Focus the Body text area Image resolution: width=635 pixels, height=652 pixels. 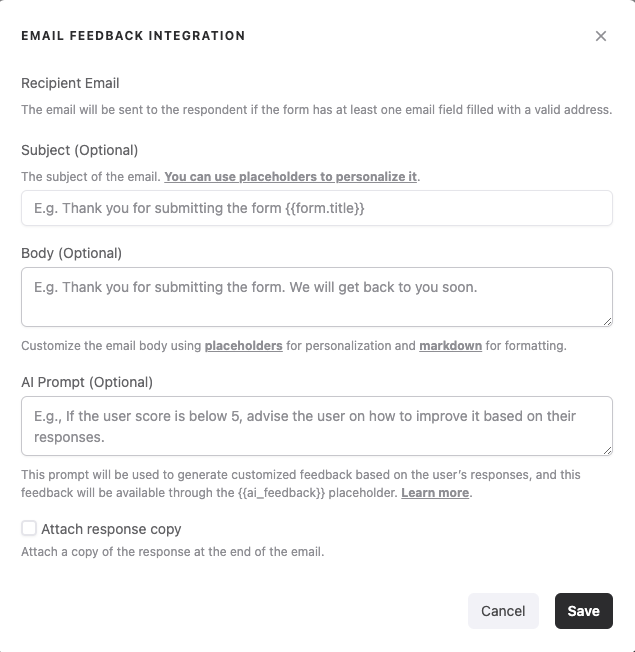316,296
